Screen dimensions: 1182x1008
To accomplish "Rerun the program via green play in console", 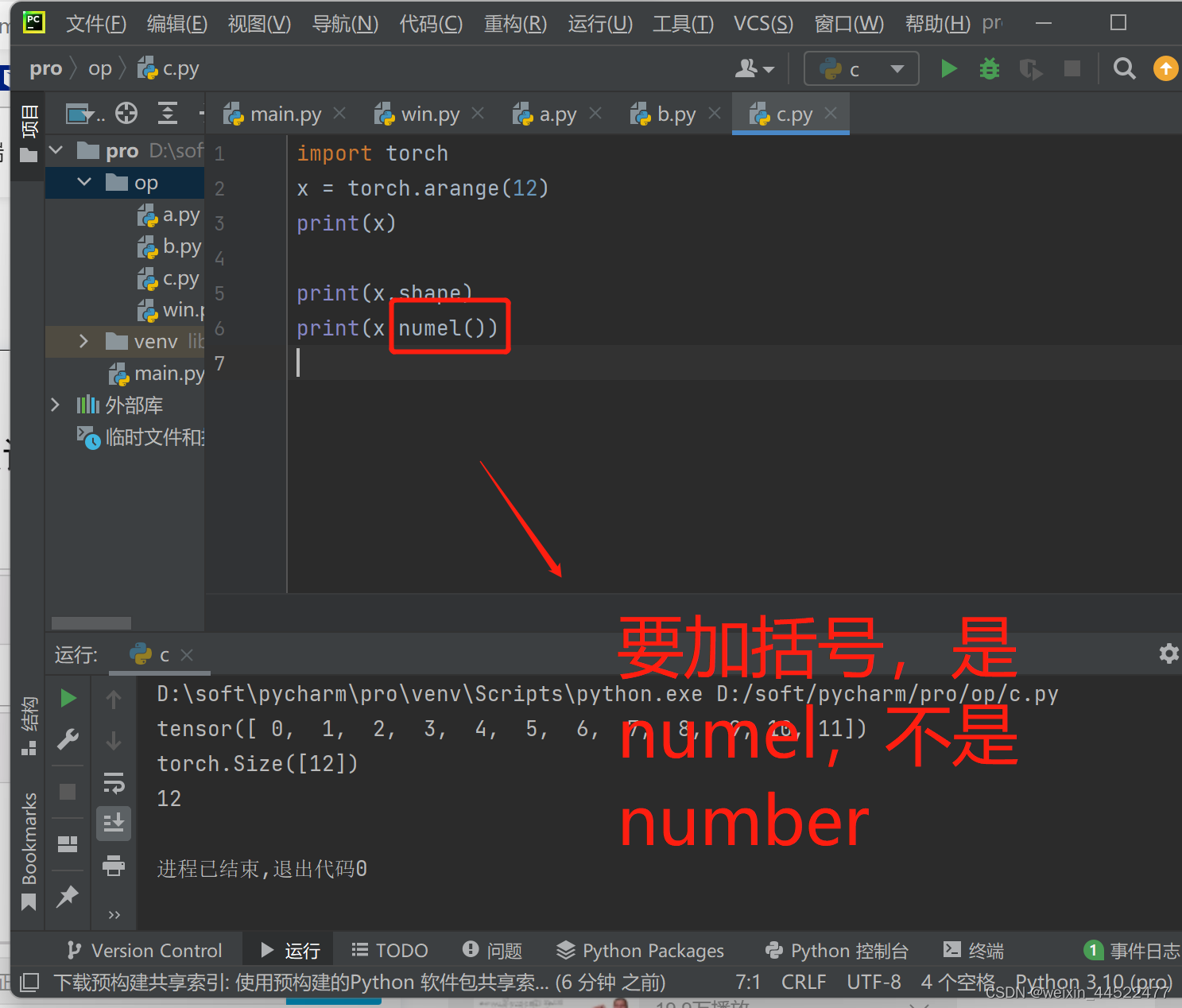I will point(68,697).
